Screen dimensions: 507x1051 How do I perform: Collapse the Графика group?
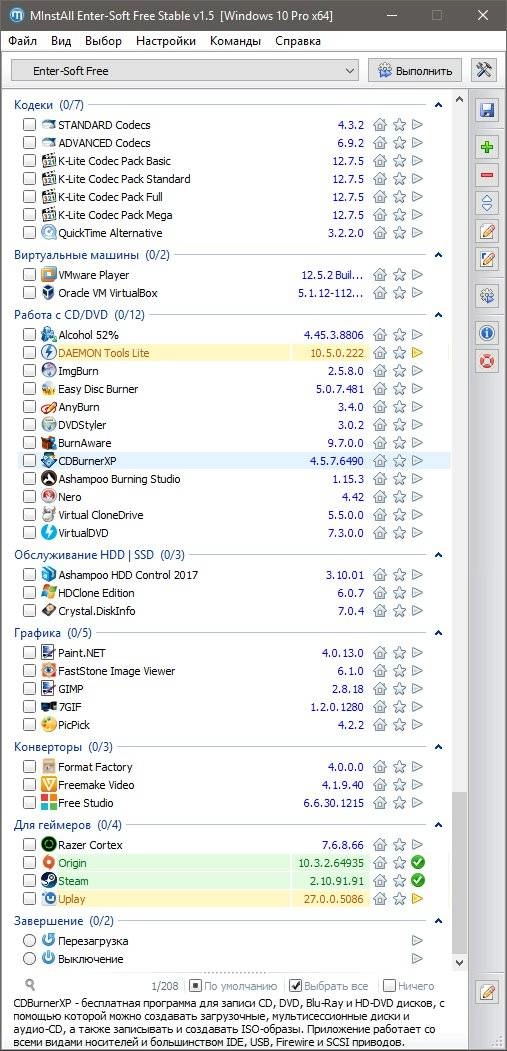439,633
